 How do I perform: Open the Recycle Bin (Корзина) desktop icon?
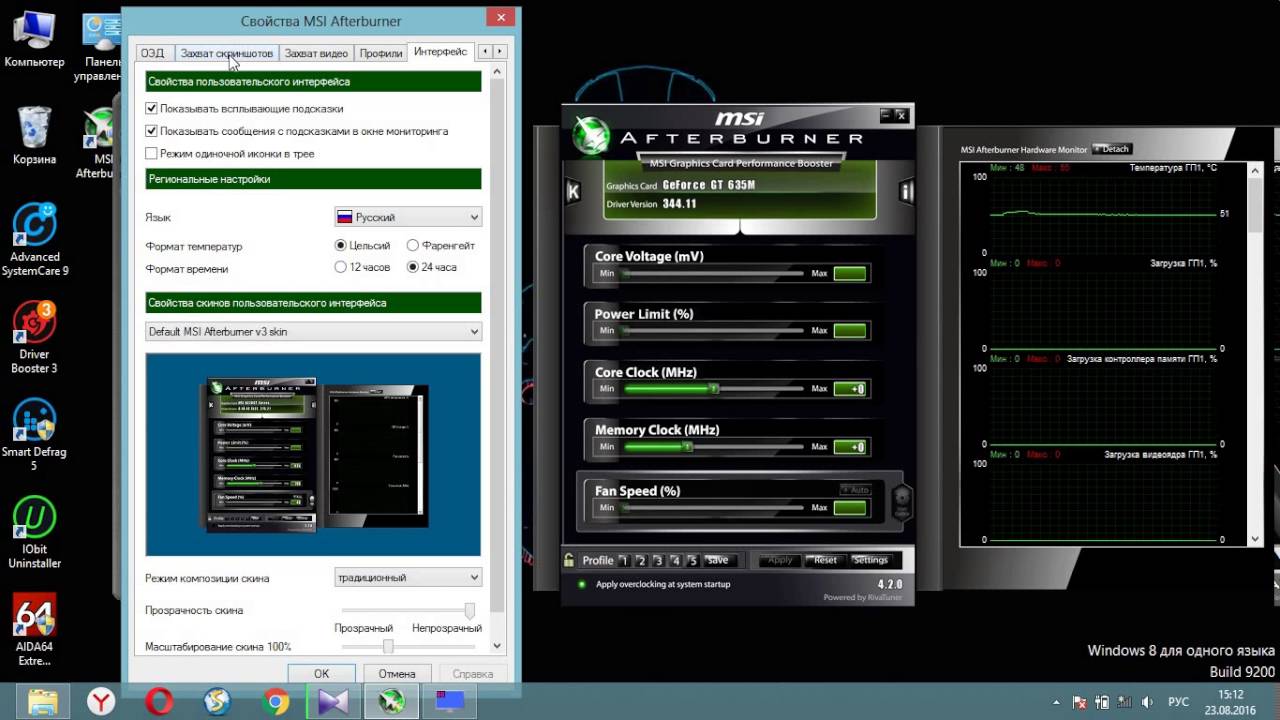(35, 136)
